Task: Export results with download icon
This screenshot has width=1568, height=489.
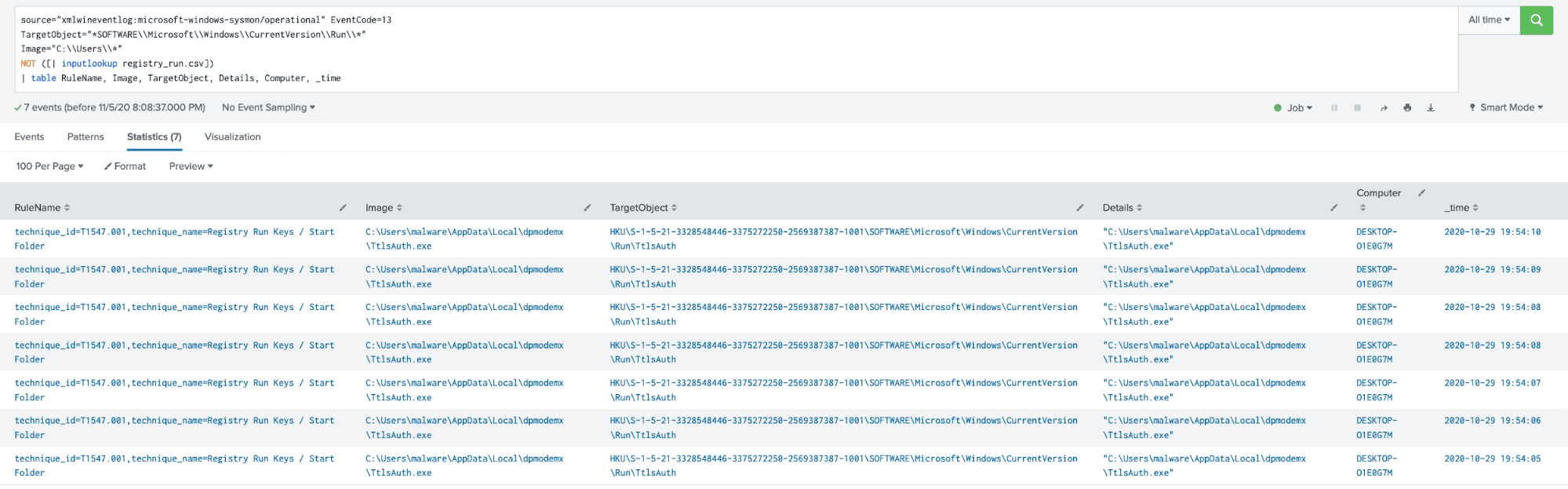Action: point(1431,108)
